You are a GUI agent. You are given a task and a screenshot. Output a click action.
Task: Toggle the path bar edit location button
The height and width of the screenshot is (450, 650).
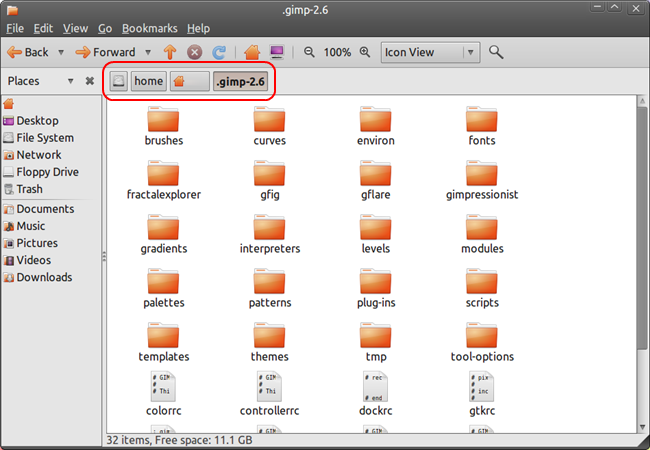118,81
